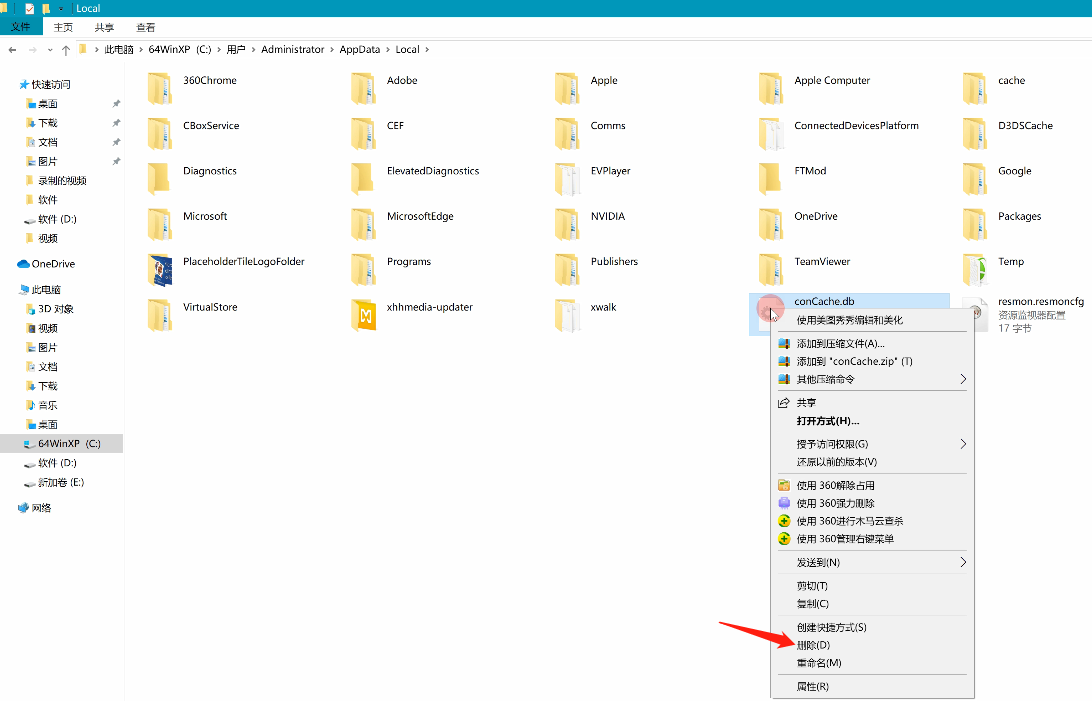Viewport: 1092px width, 701px height.
Task: Switch to the 主页 ribbon tab
Action: tap(63, 27)
